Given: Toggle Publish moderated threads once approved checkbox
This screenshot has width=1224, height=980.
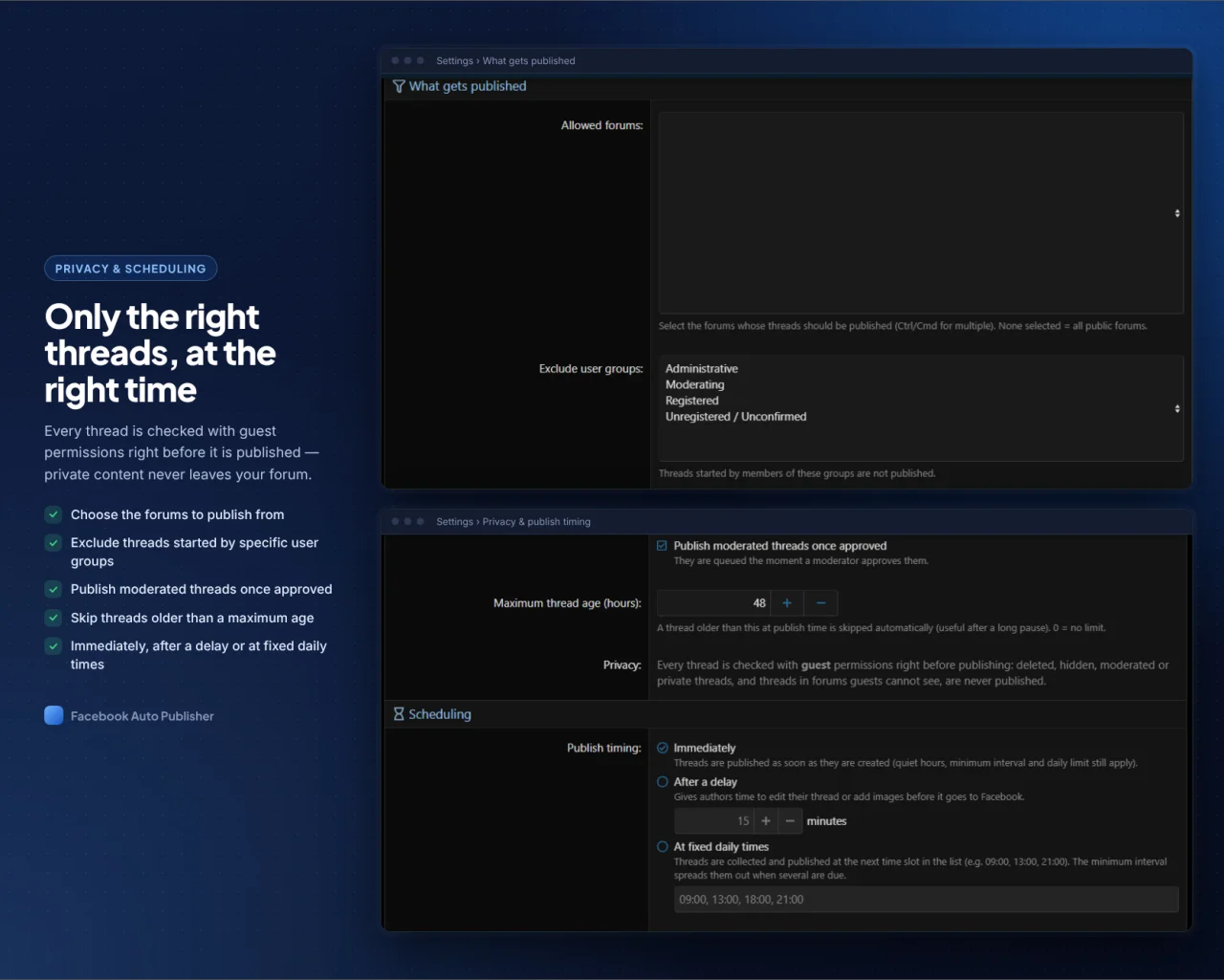Looking at the screenshot, I should [x=662, y=546].
